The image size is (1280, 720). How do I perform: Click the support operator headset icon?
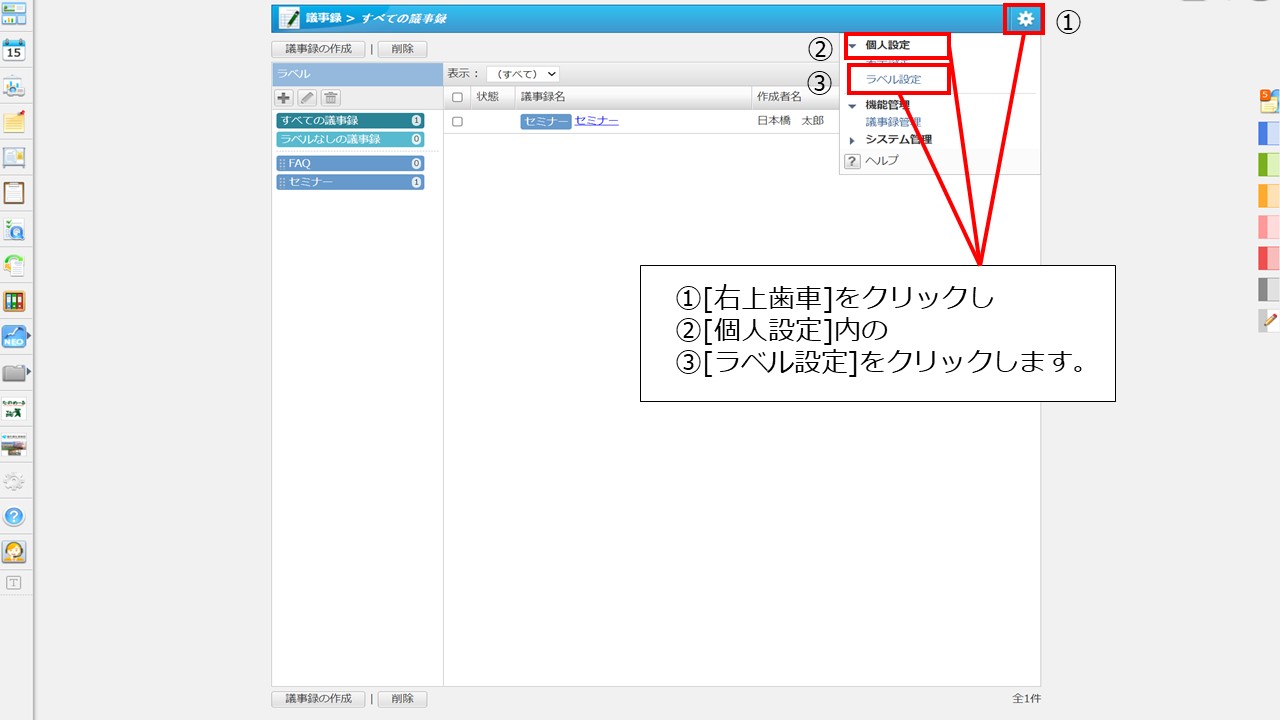pos(14,552)
